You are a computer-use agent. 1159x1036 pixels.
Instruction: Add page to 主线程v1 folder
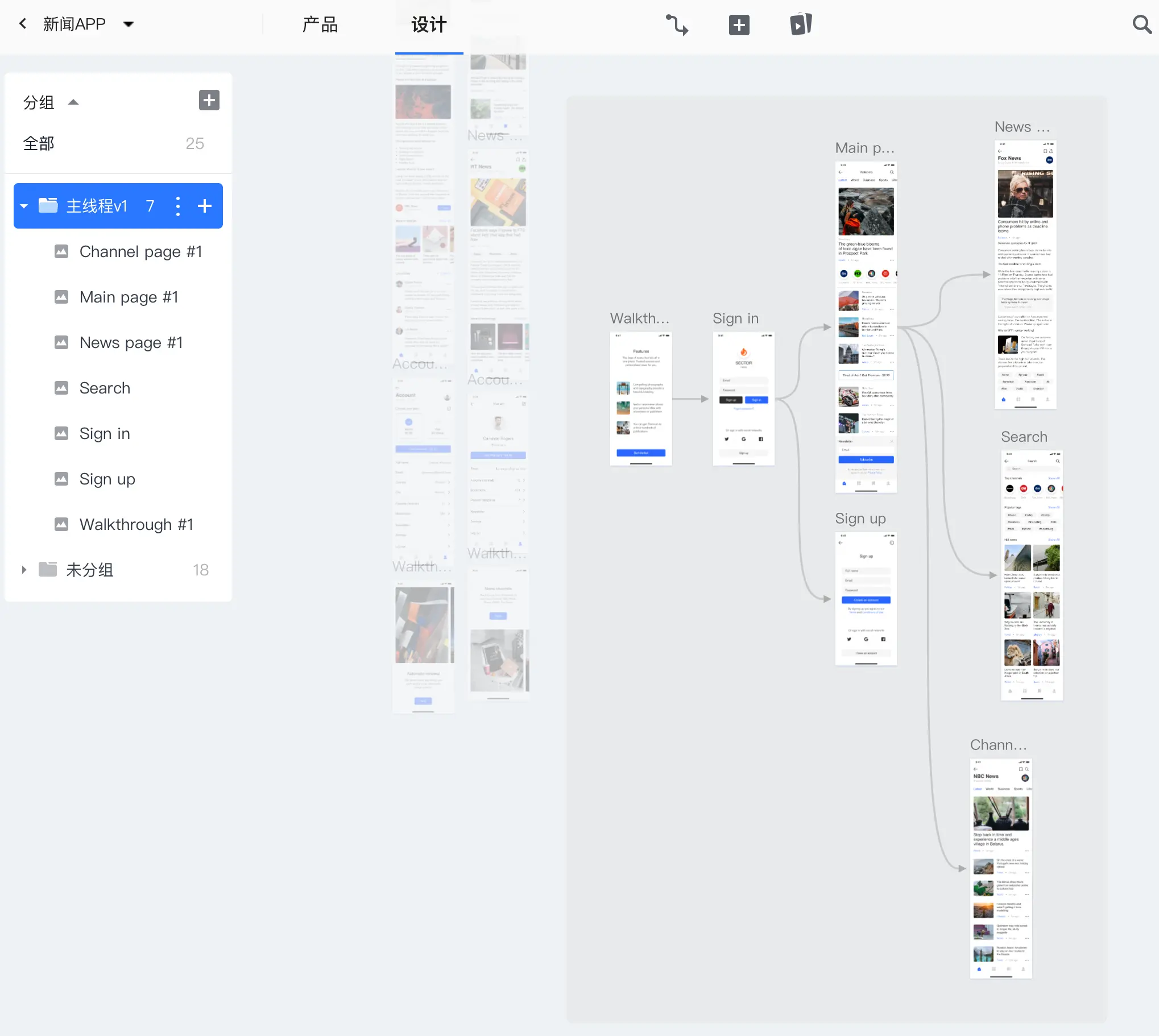204,206
